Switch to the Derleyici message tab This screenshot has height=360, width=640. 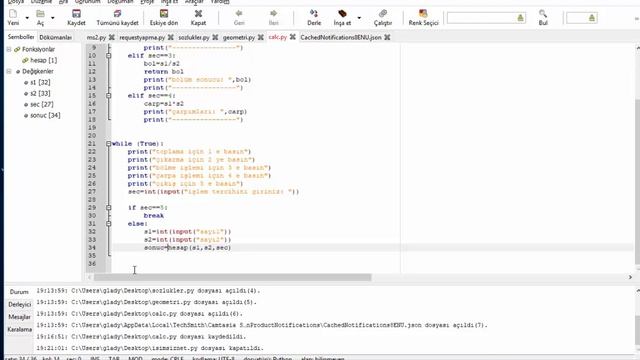pyautogui.click(x=20, y=304)
